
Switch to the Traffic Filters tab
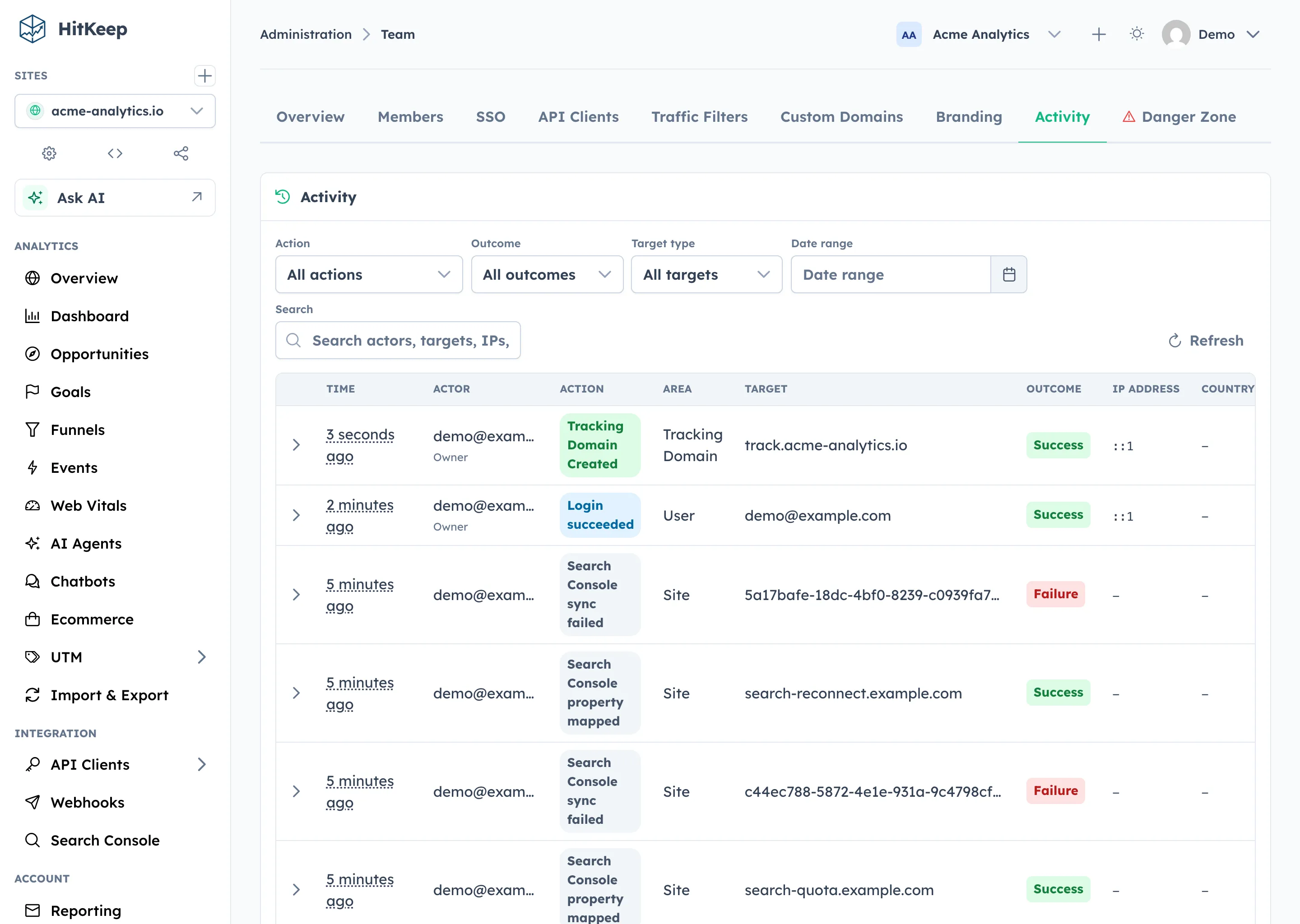pyautogui.click(x=700, y=117)
